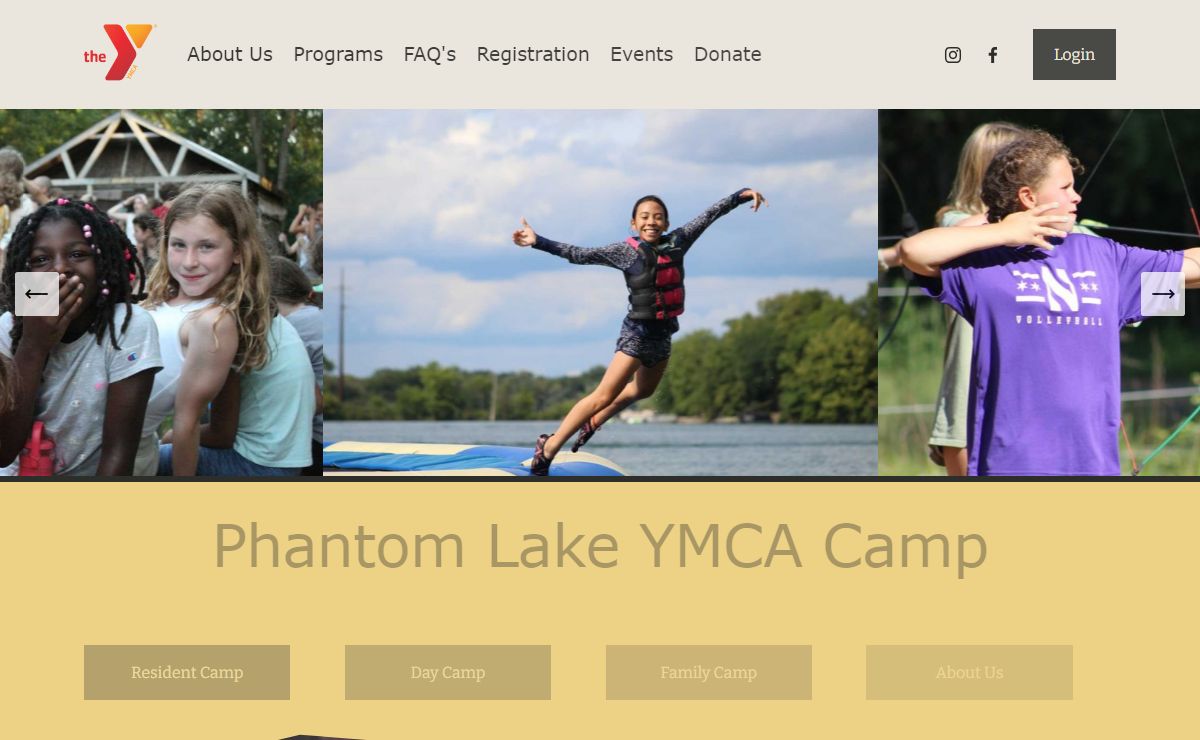The image size is (1200, 740).
Task: Click the photo of girl jumping over lake
Action: 600,292
